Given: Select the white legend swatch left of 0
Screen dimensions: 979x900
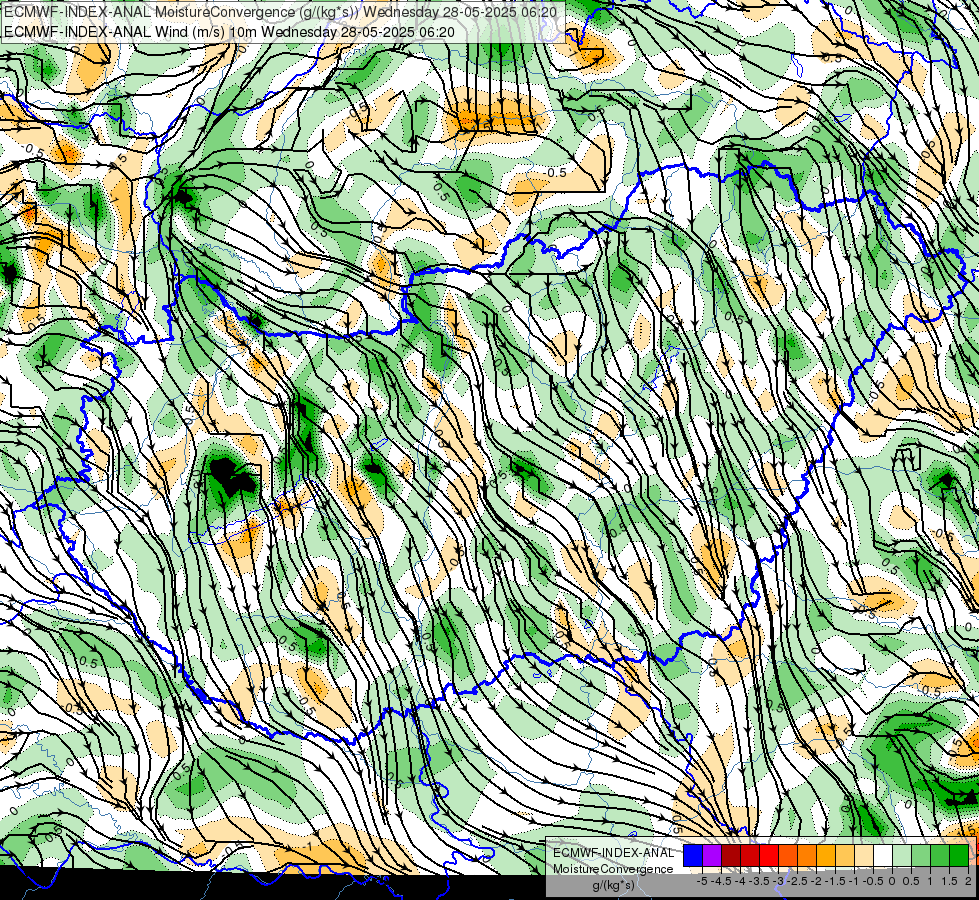Looking at the screenshot, I should 883,856.
